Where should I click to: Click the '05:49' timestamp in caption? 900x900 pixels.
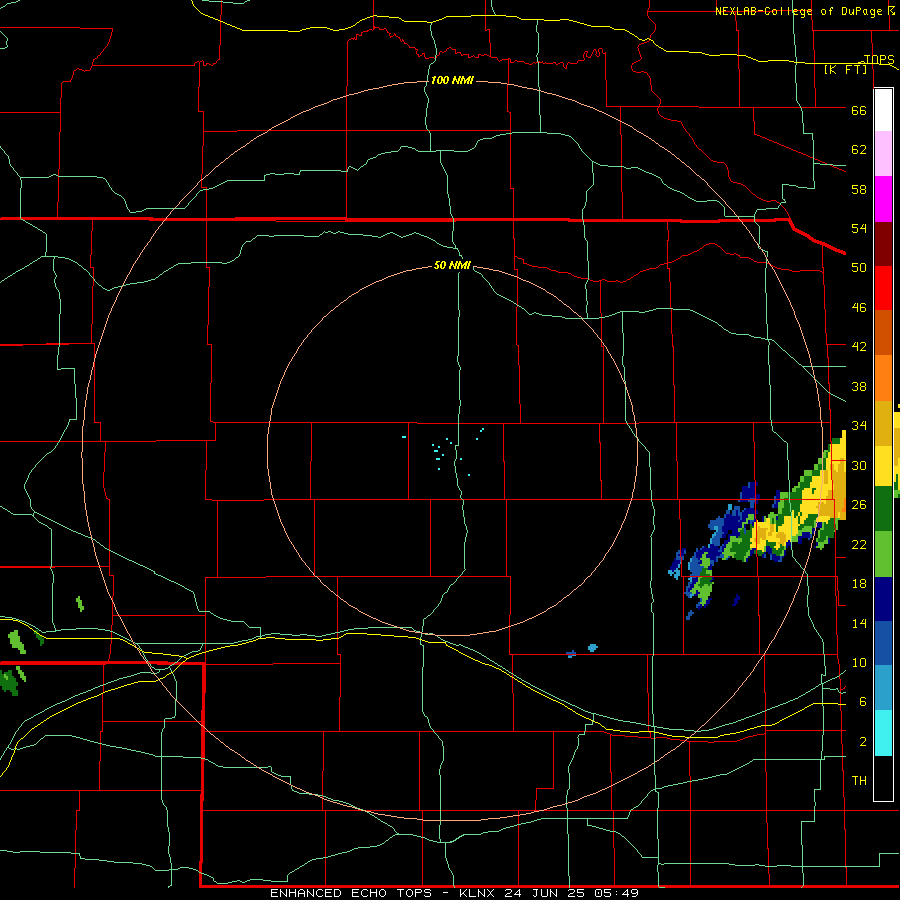point(617,893)
